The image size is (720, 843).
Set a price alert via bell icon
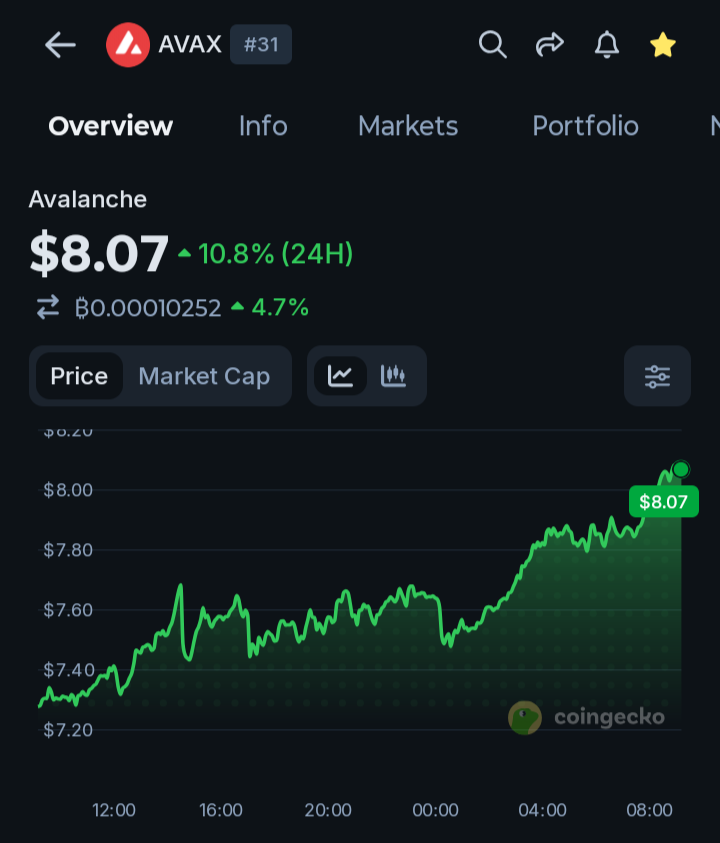(x=607, y=45)
